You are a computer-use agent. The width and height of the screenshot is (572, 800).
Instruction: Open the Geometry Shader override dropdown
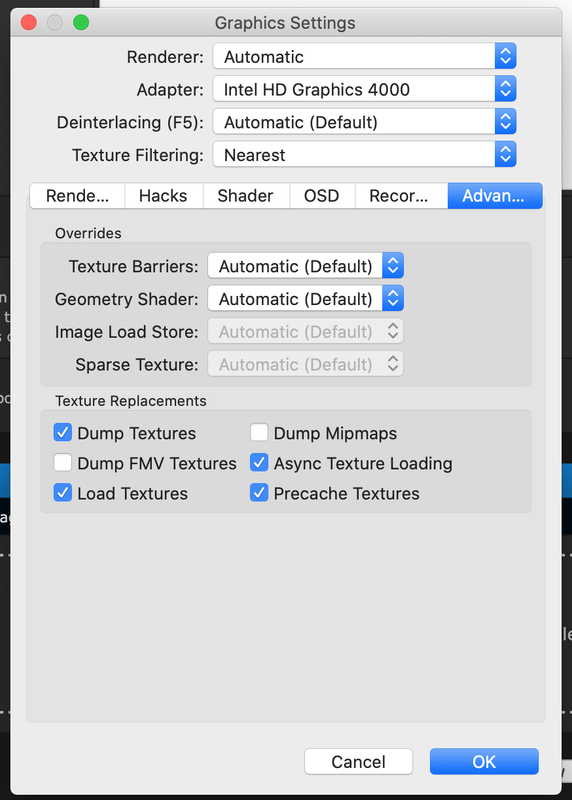pos(305,298)
